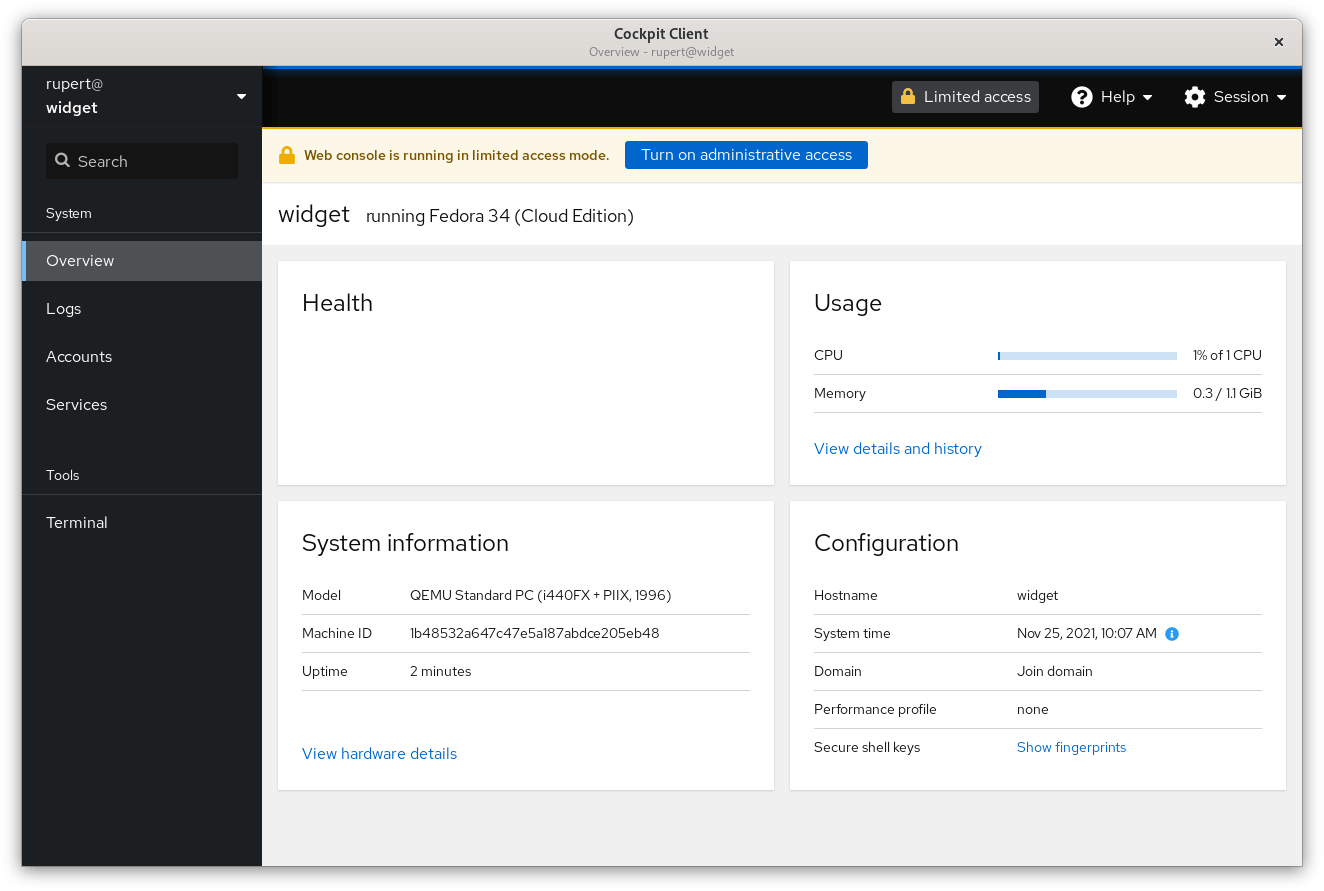Select Logs in the System sidebar
This screenshot has height=891, width=1324.
click(x=63, y=308)
